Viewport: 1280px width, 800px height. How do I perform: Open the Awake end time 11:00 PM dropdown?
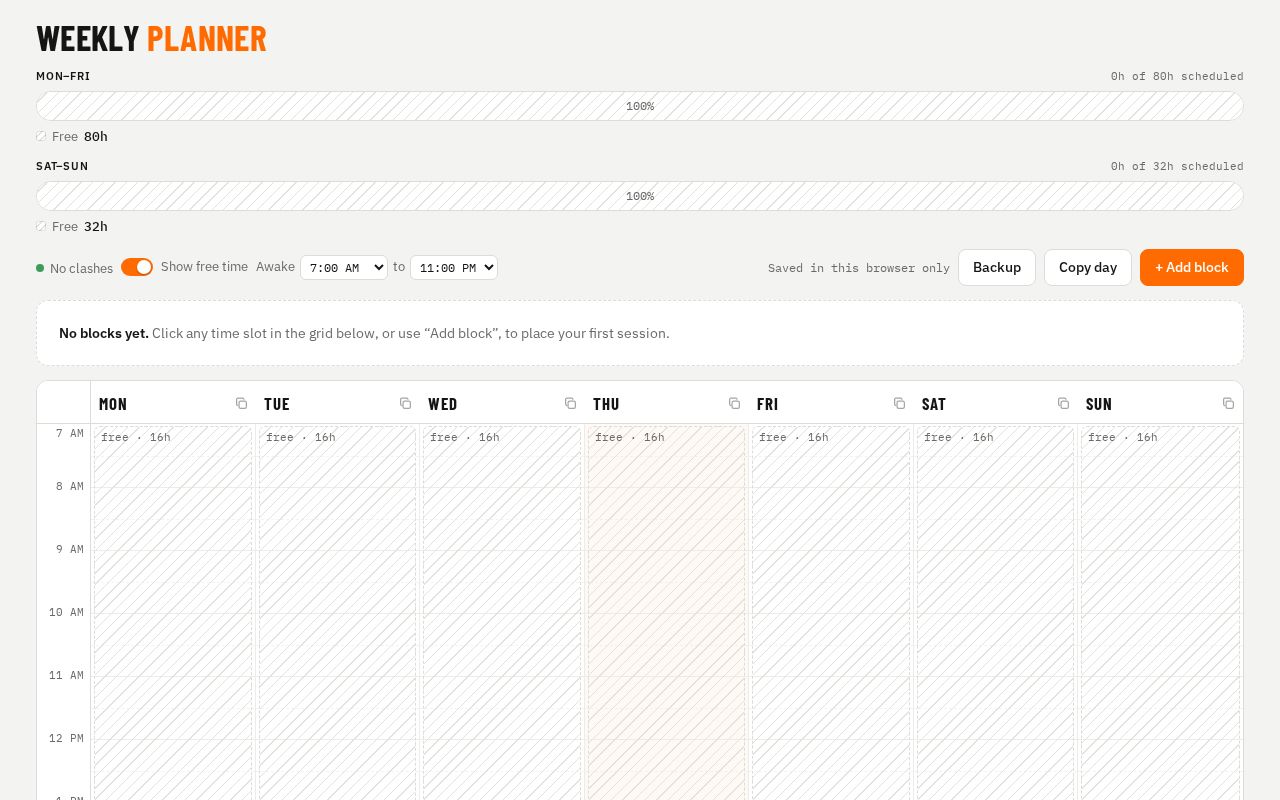(454, 267)
